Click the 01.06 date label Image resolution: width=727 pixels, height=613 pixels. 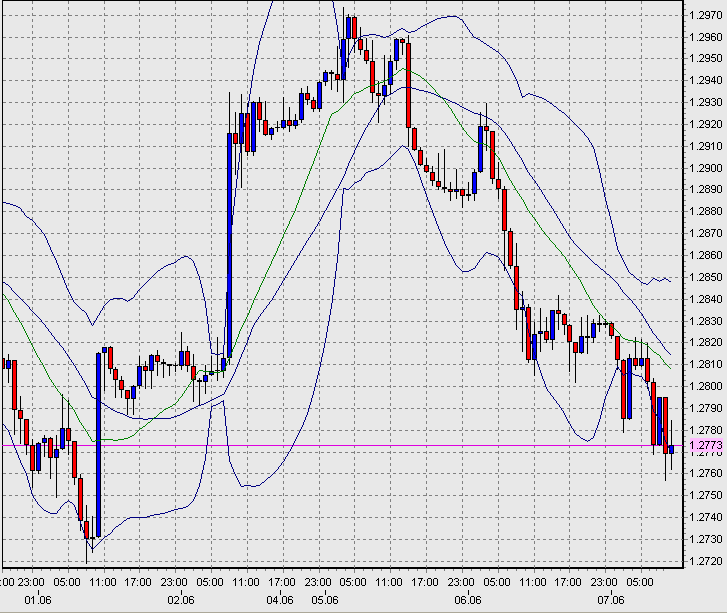click(x=38, y=600)
